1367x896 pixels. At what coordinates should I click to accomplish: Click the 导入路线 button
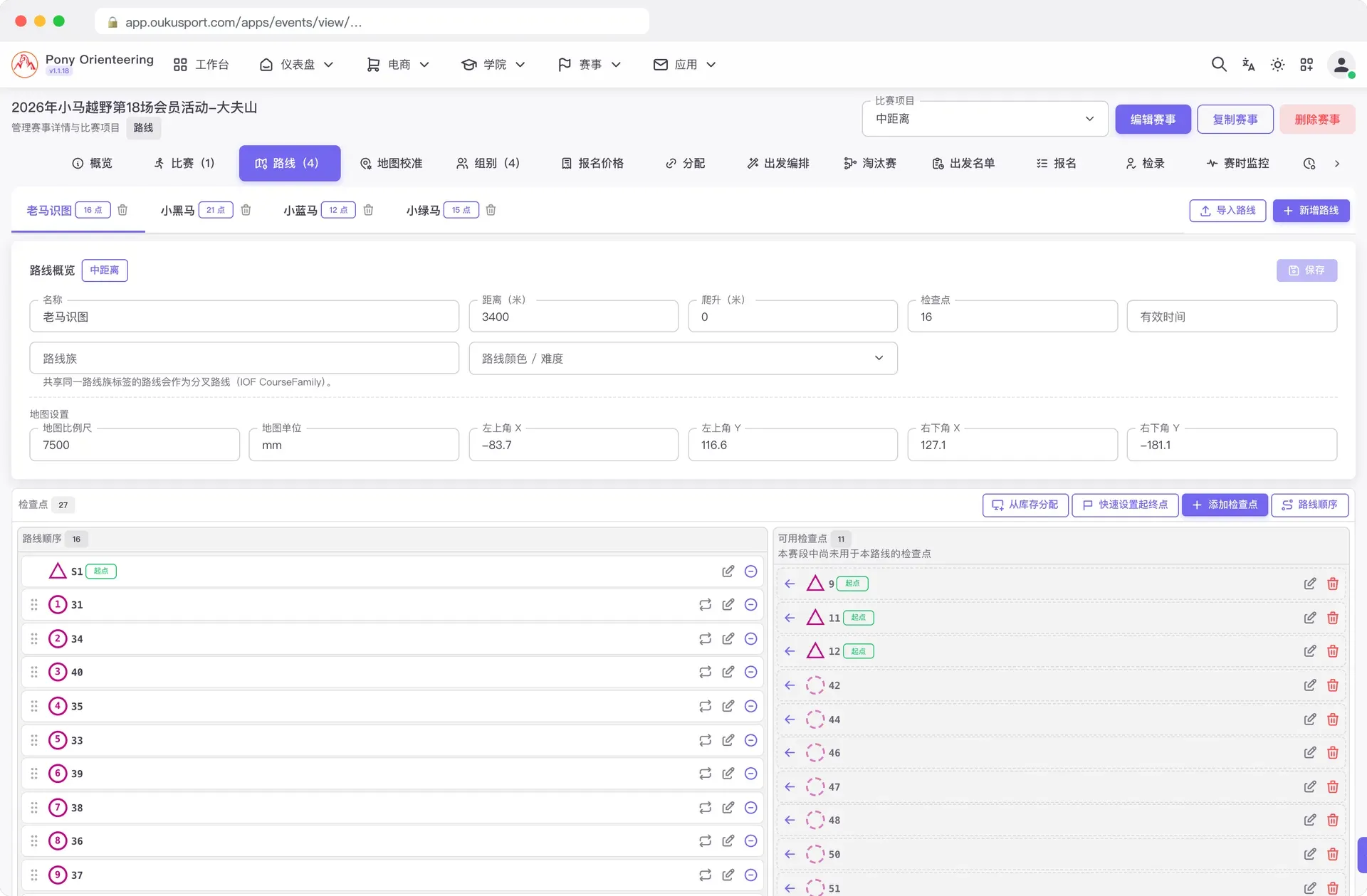coord(1228,211)
